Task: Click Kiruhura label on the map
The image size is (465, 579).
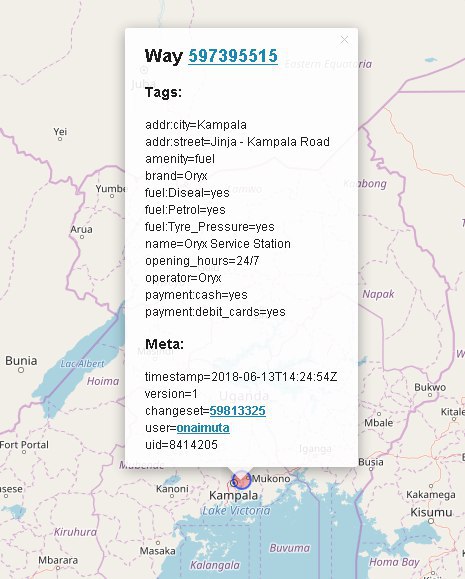Action: click(75, 532)
